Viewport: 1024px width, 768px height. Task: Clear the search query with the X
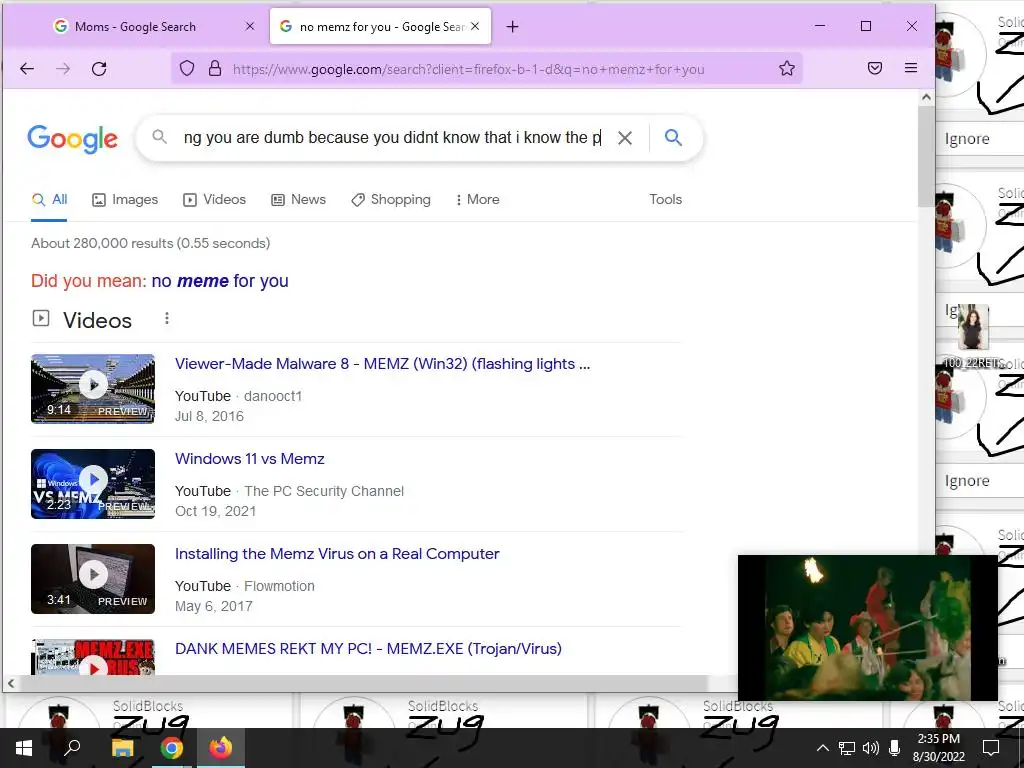click(x=625, y=138)
